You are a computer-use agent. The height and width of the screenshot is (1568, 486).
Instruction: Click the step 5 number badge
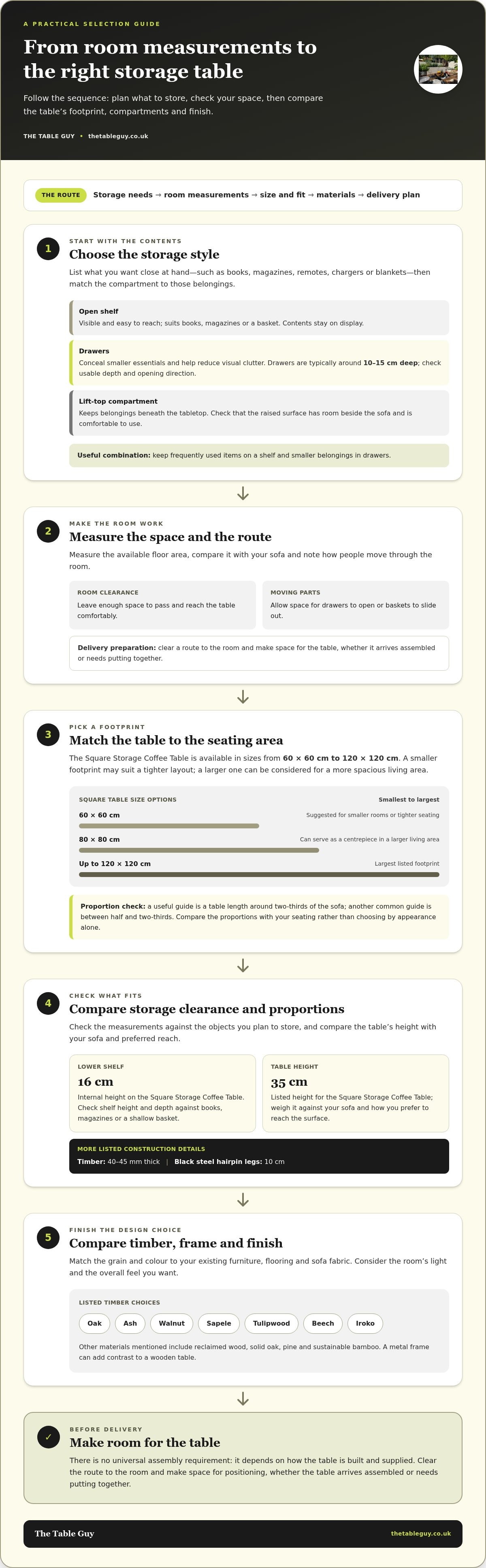click(48, 1237)
